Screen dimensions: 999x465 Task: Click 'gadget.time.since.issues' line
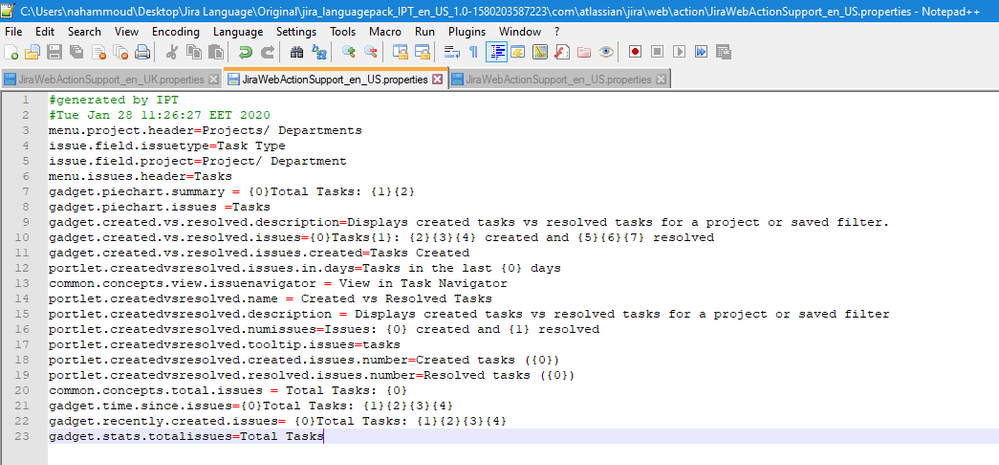coord(251,406)
